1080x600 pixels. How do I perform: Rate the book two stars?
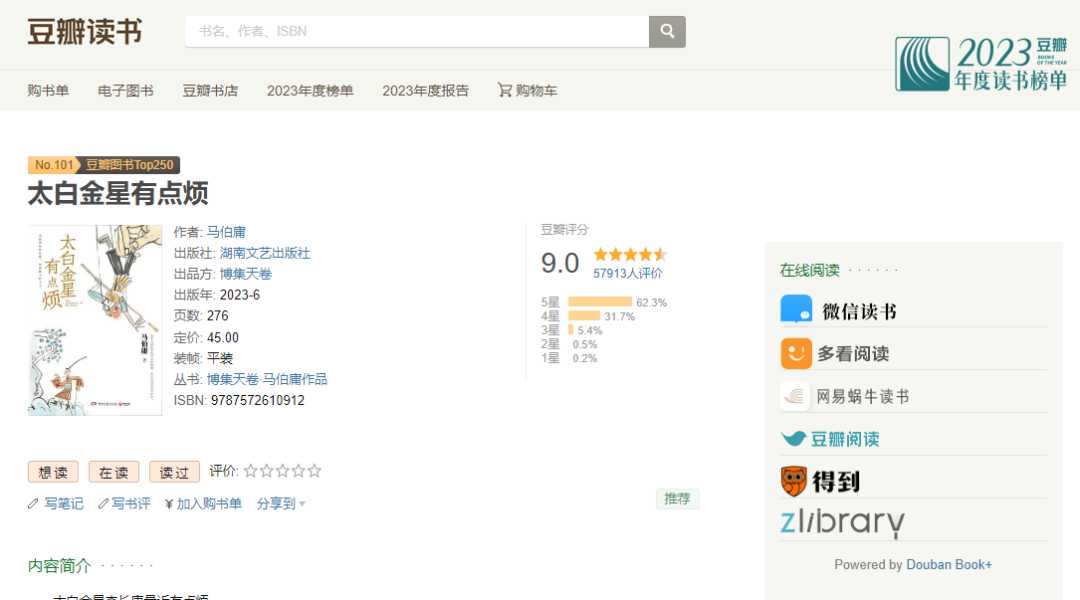tap(267, 471)
